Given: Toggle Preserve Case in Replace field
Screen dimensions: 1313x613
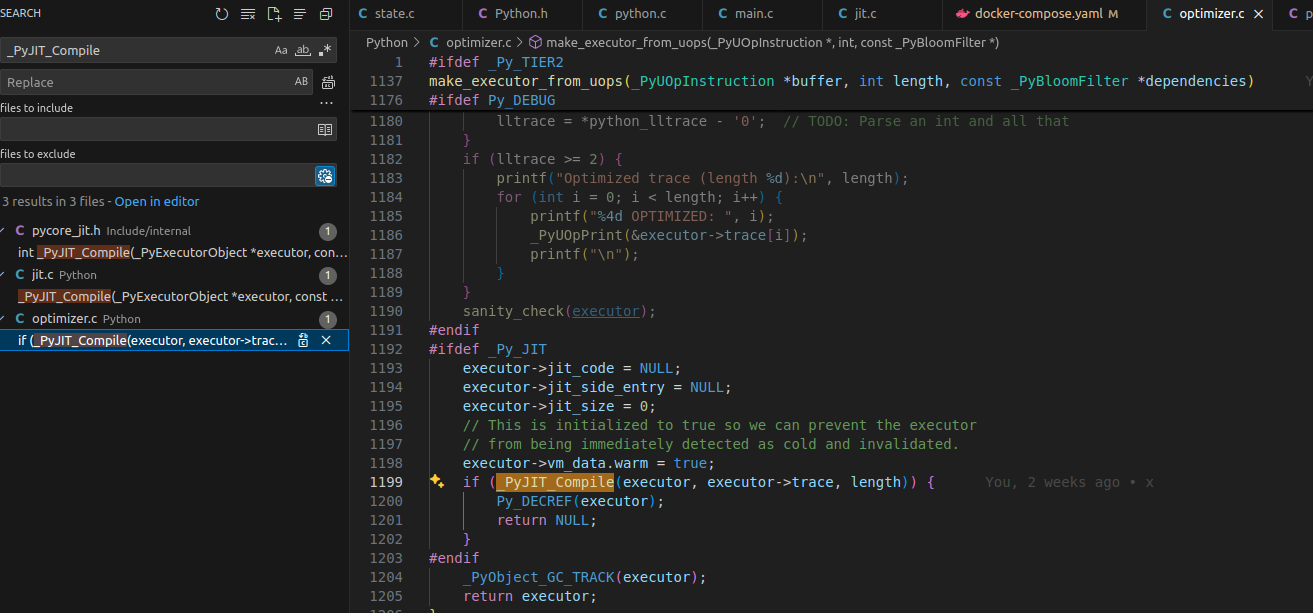Looking at the screenshot, I should pos(301,82).
